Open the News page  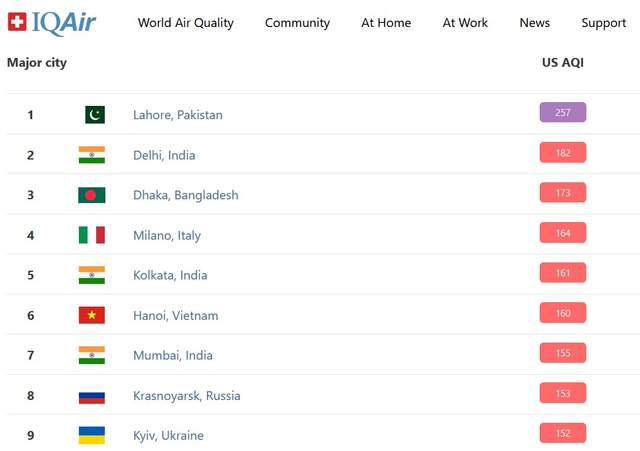[x=534, y=23]
